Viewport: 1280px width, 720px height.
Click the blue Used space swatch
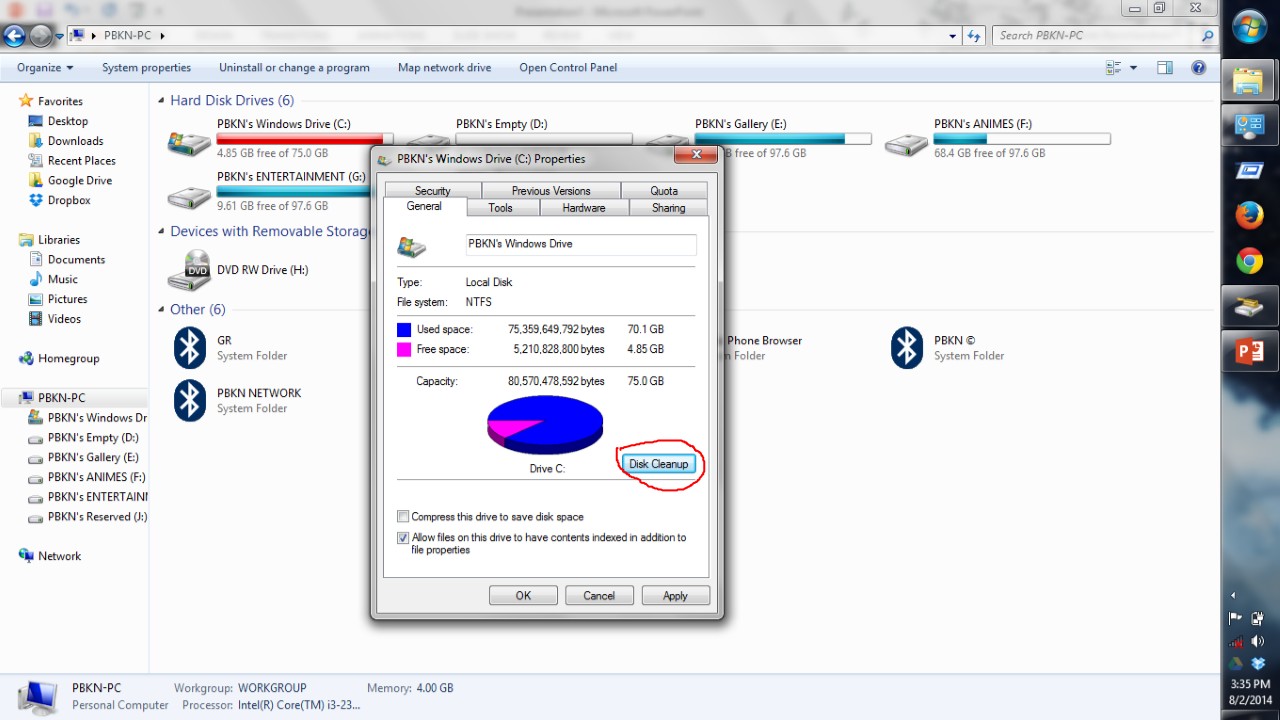[404, 329]
